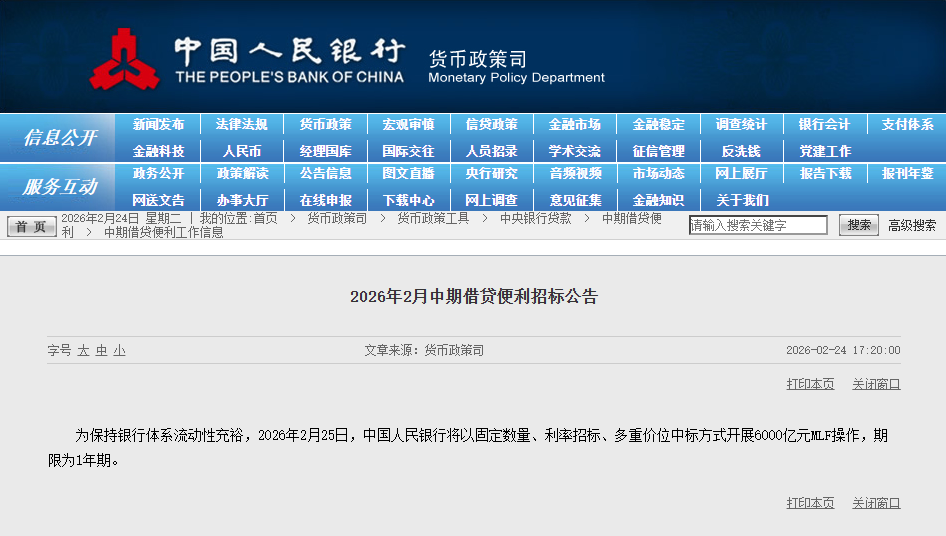Click the People's Bank of China logo
Viewport: 946px width, 536px height.
125,60
